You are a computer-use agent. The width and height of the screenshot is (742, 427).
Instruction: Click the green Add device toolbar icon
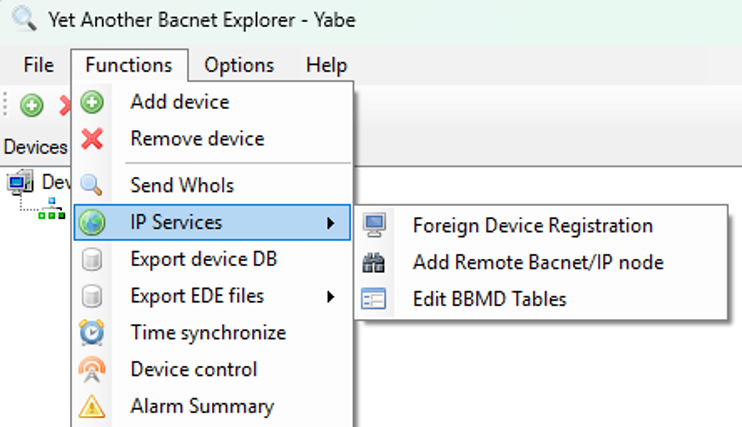tap(32, 105)
